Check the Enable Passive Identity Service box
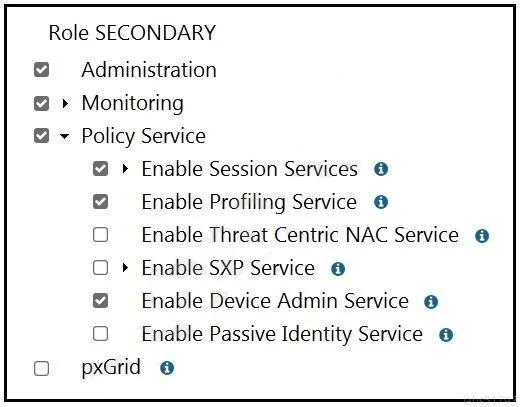Image resolution: width=520 pixels, height=407 pixels. click(x=100, y=334)
